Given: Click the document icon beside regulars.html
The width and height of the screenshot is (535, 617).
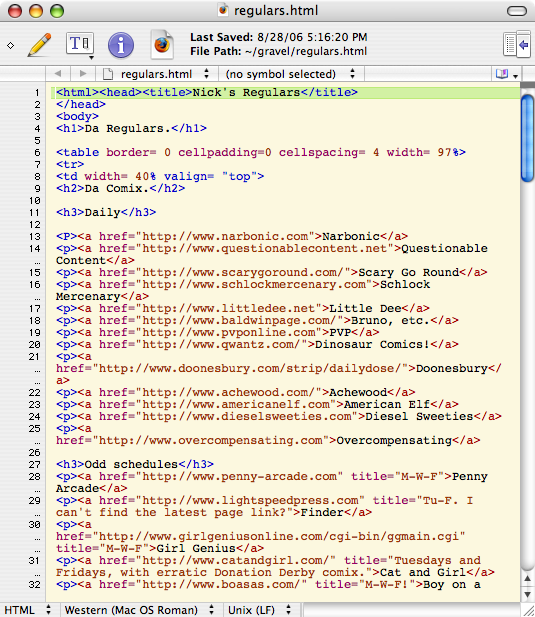Looking at the screenshot, I should [x=107, y=74].
